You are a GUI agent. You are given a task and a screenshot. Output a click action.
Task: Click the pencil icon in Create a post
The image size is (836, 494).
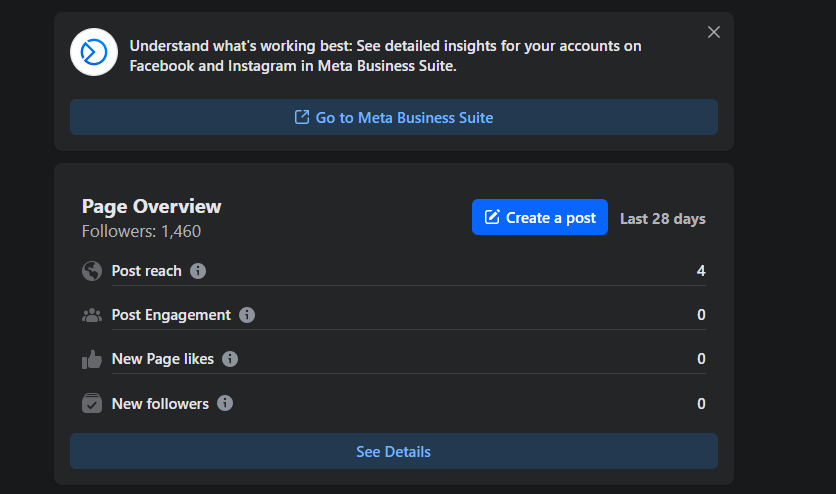click(492, 217)
